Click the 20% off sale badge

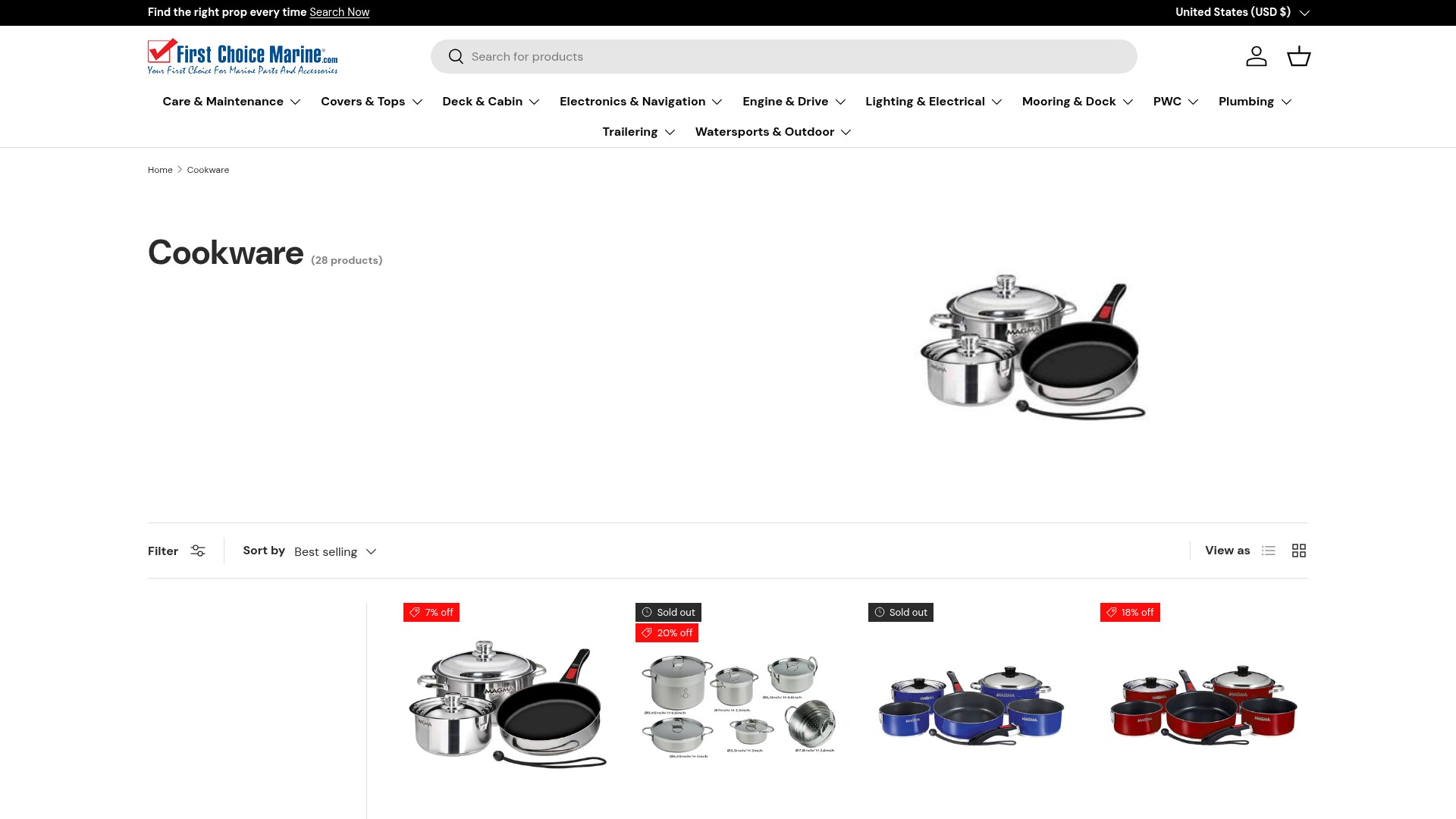pos(667,632)
